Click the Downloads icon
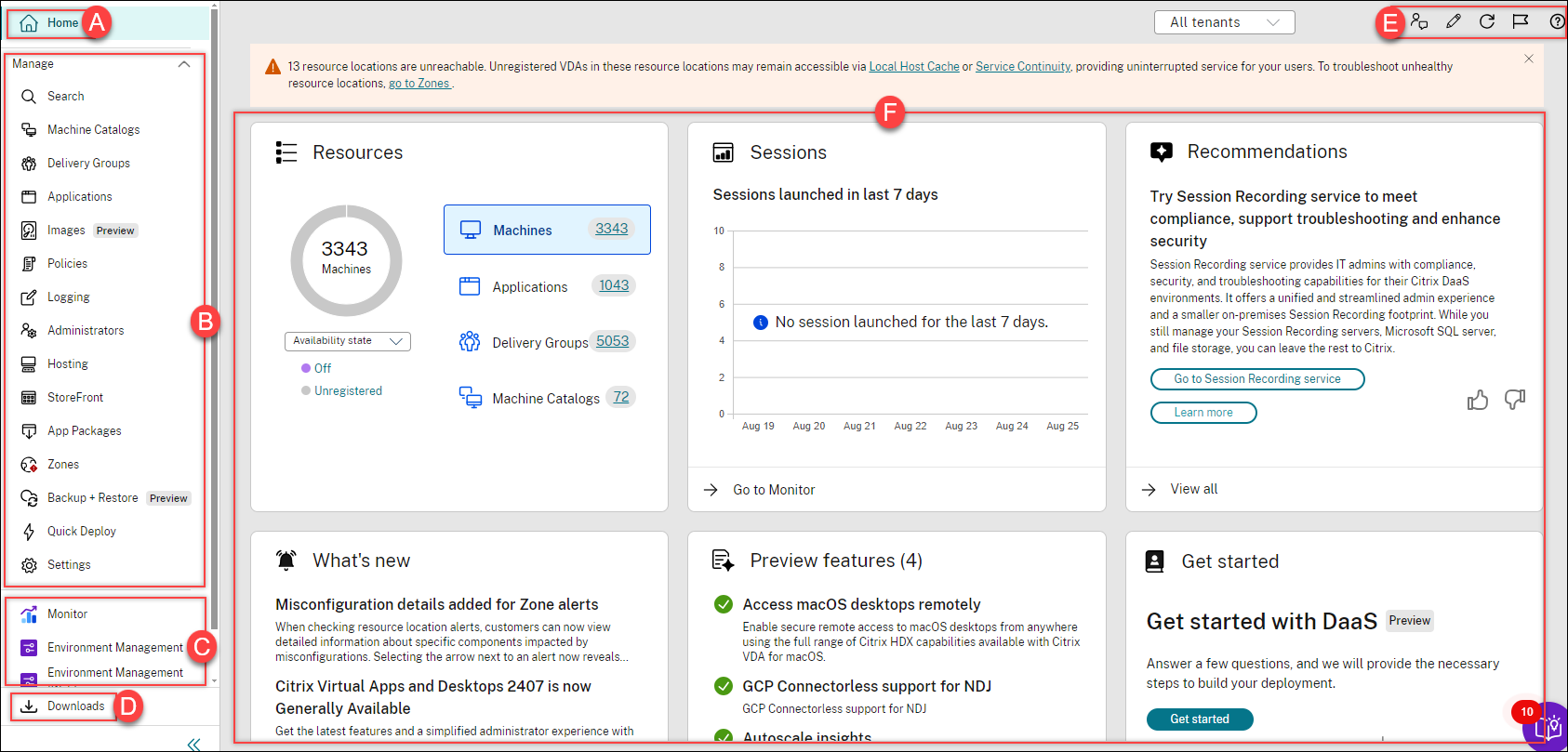 [x=29, y=706]
